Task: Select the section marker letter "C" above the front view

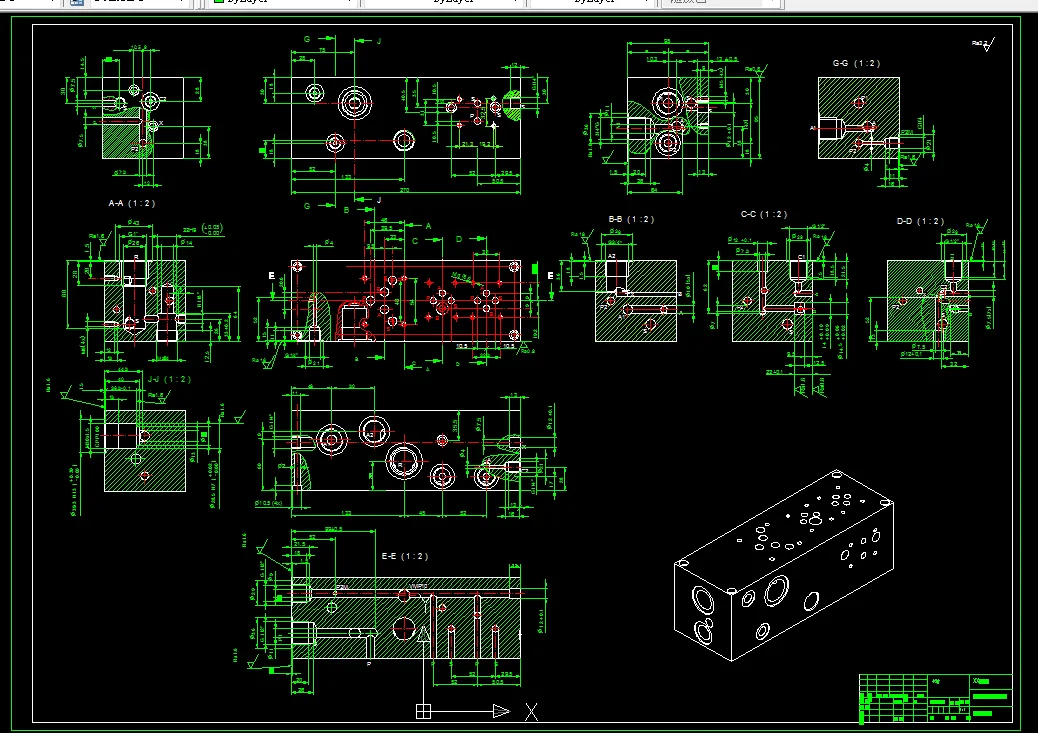Action: (415, 241)
